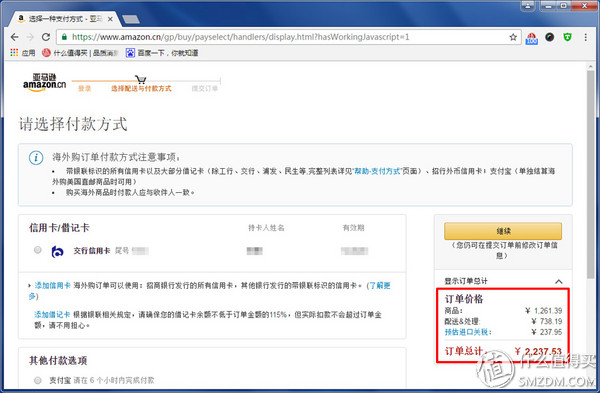Click the 提交订单 progress step
Image resolution: width=600 pixels, height=393 pixels.
click(x=205, y=88)
